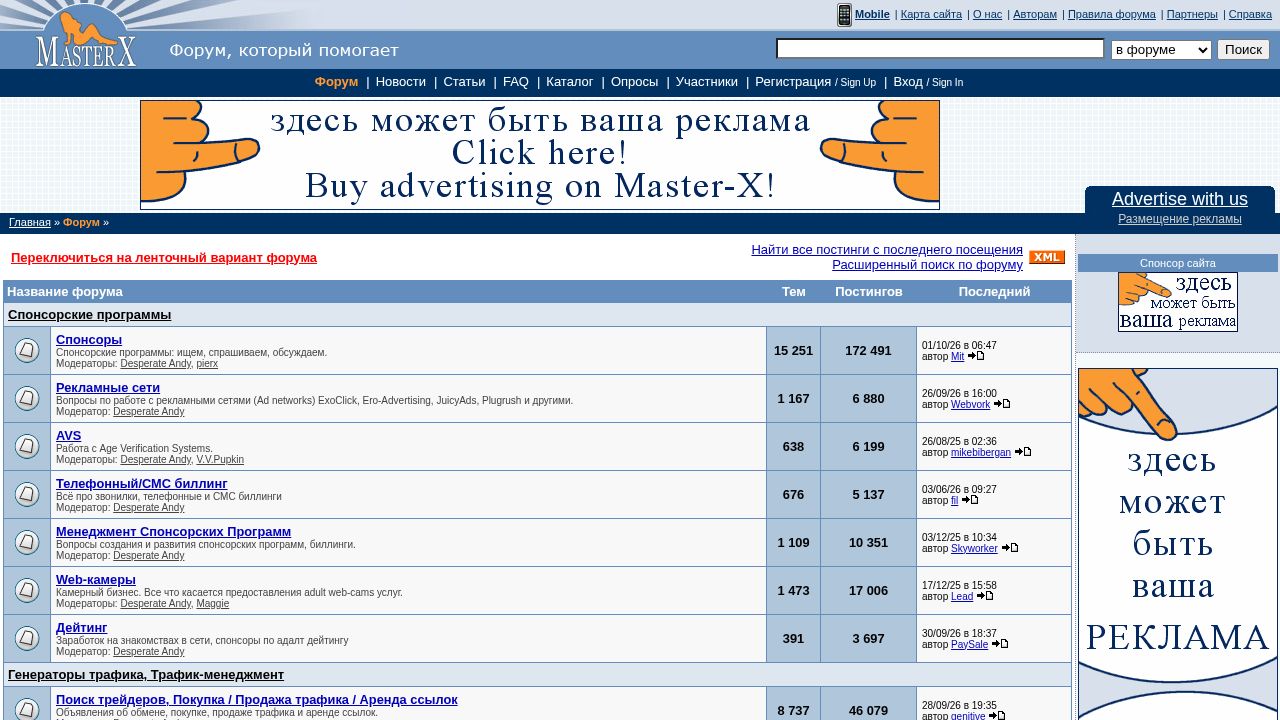
Task: Go to last post by Webvork
Action: (1002, 404)
